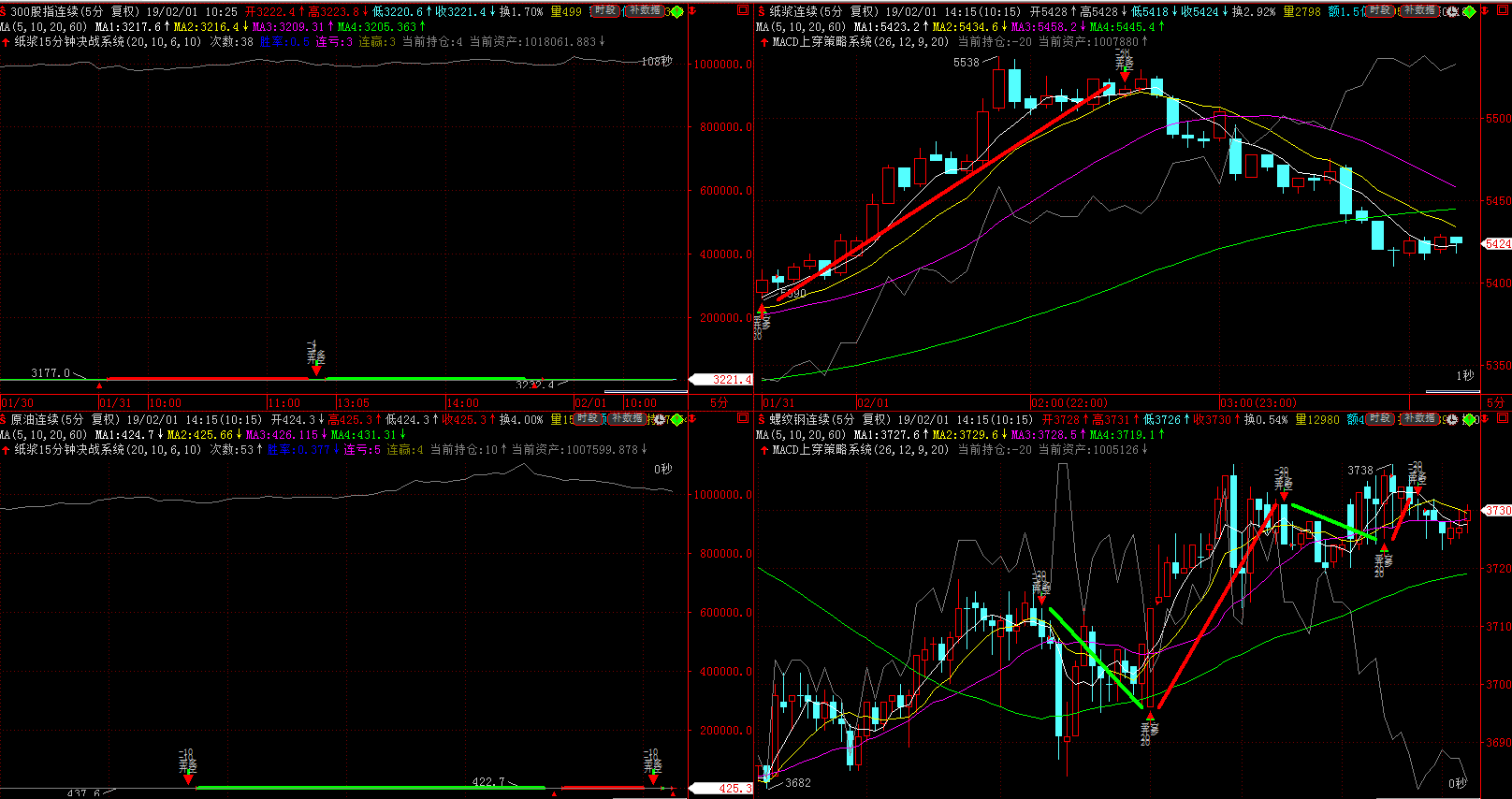
Task: Click red $ icon beside 螺纹钢连续 title
Action: (x=762, y=419)
